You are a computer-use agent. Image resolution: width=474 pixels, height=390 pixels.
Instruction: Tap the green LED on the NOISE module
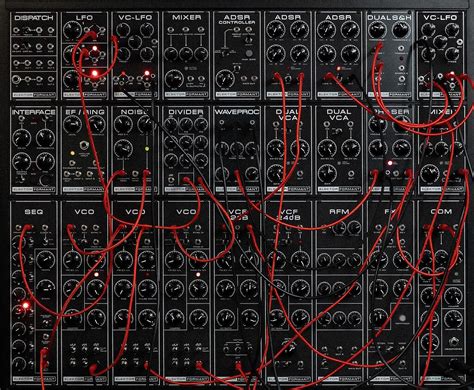(x=146, y=148)
